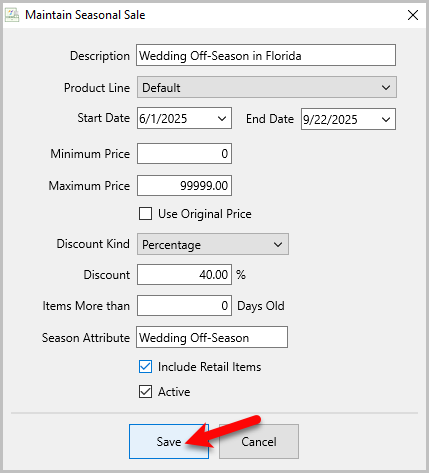
Task: Click the Description text field
Action: pyautogui.click(x=266, y=55)
